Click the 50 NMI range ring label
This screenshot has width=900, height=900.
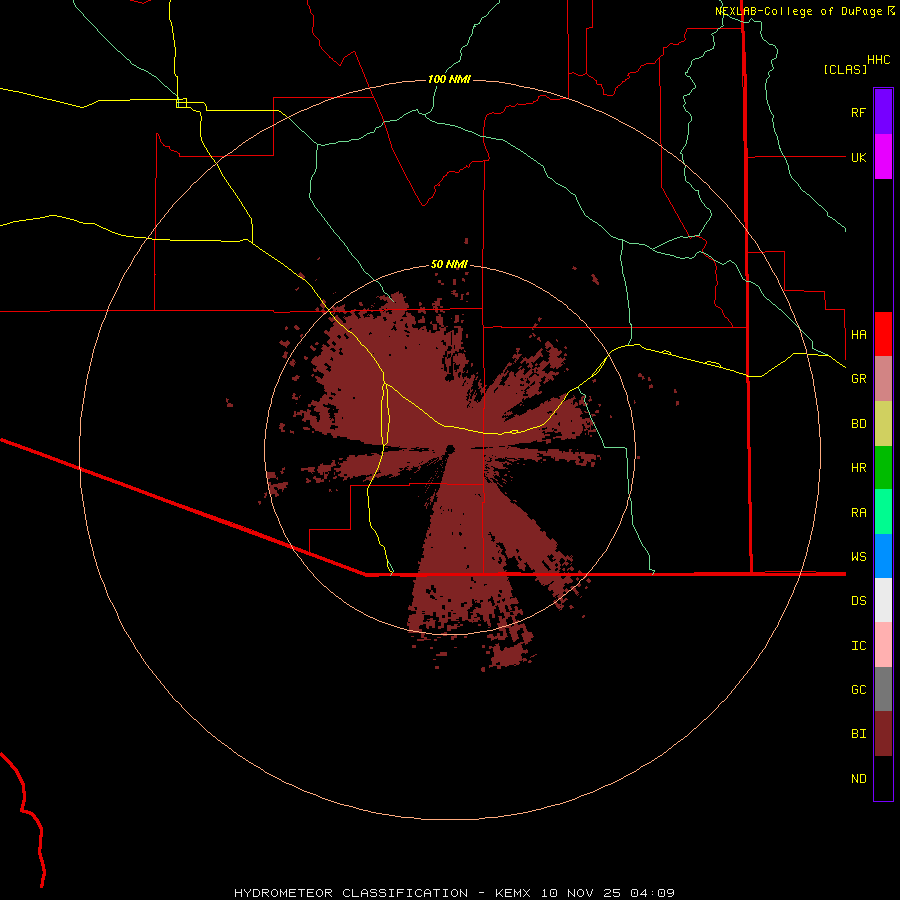(449, 264)
